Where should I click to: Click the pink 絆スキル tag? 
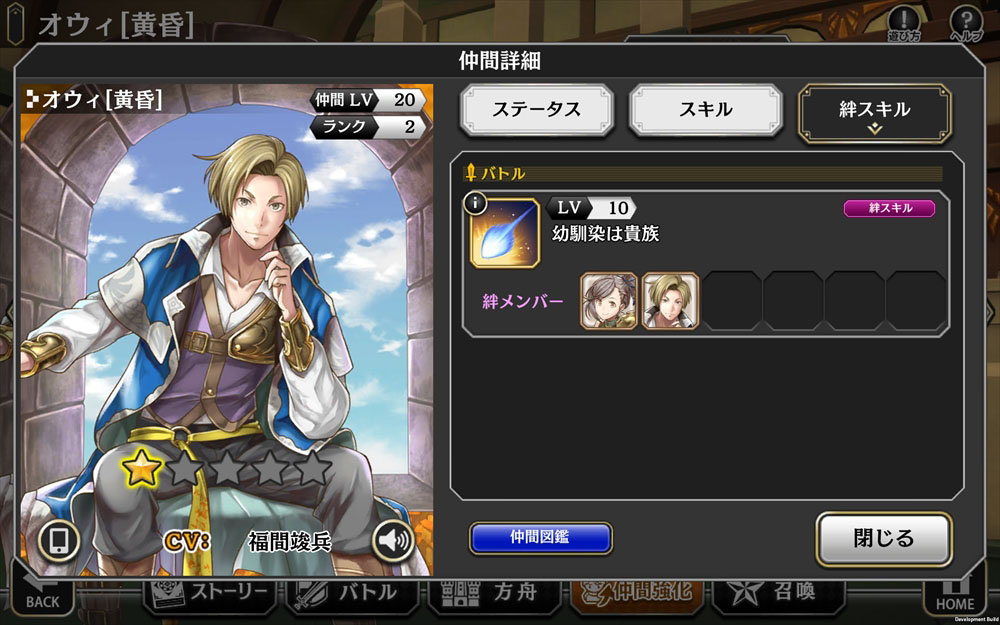889,208
